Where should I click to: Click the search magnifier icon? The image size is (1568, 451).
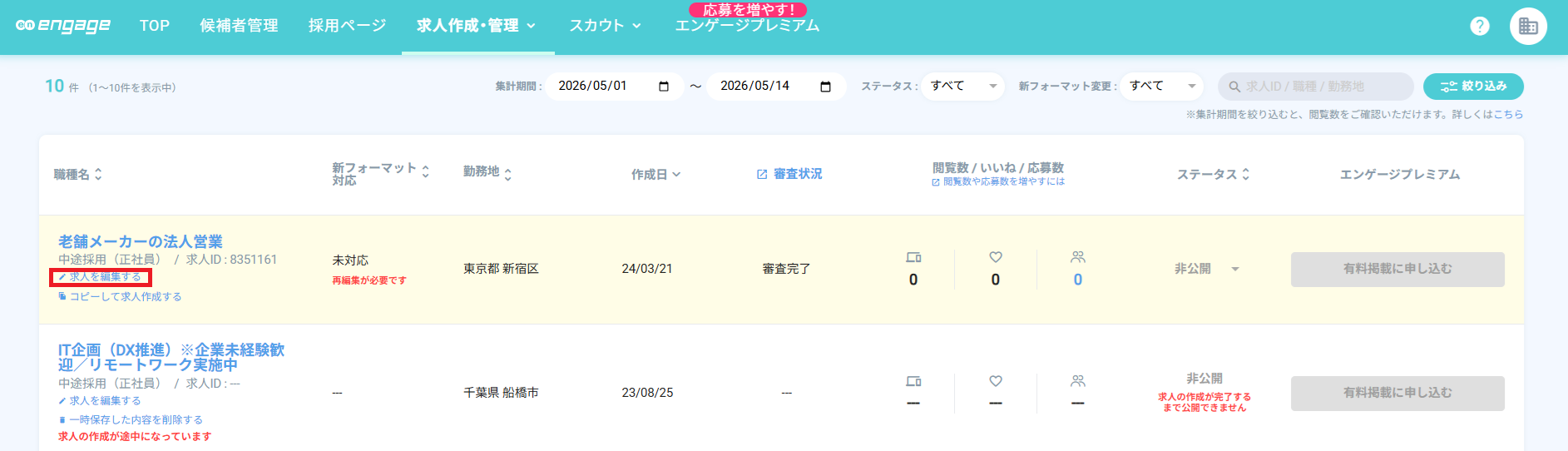[1234, 87]
